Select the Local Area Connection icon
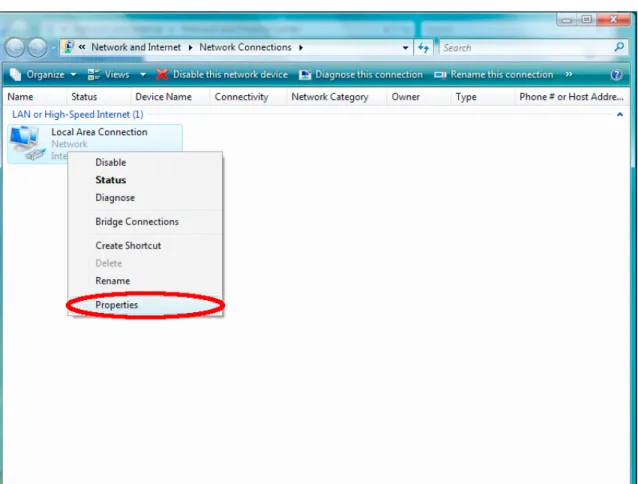This screenshot has width=638, height=484. [x=27, y=143]
